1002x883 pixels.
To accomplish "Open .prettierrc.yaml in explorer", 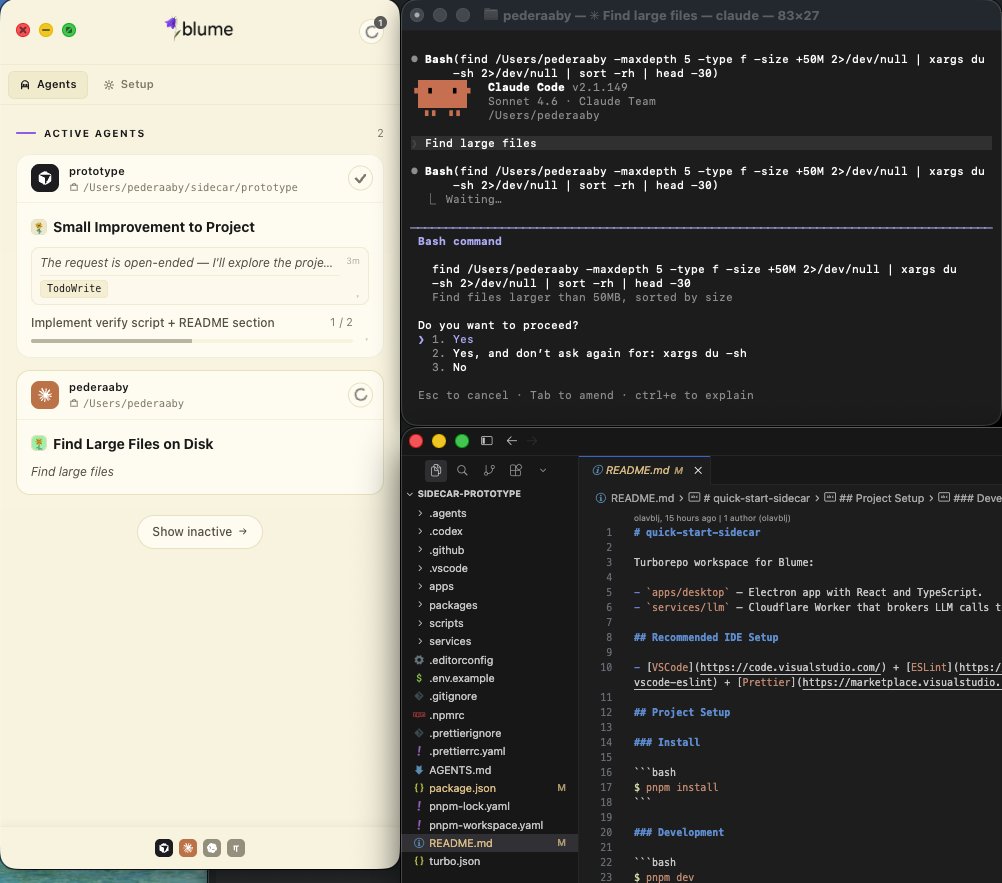I will (x=467, y=751).
